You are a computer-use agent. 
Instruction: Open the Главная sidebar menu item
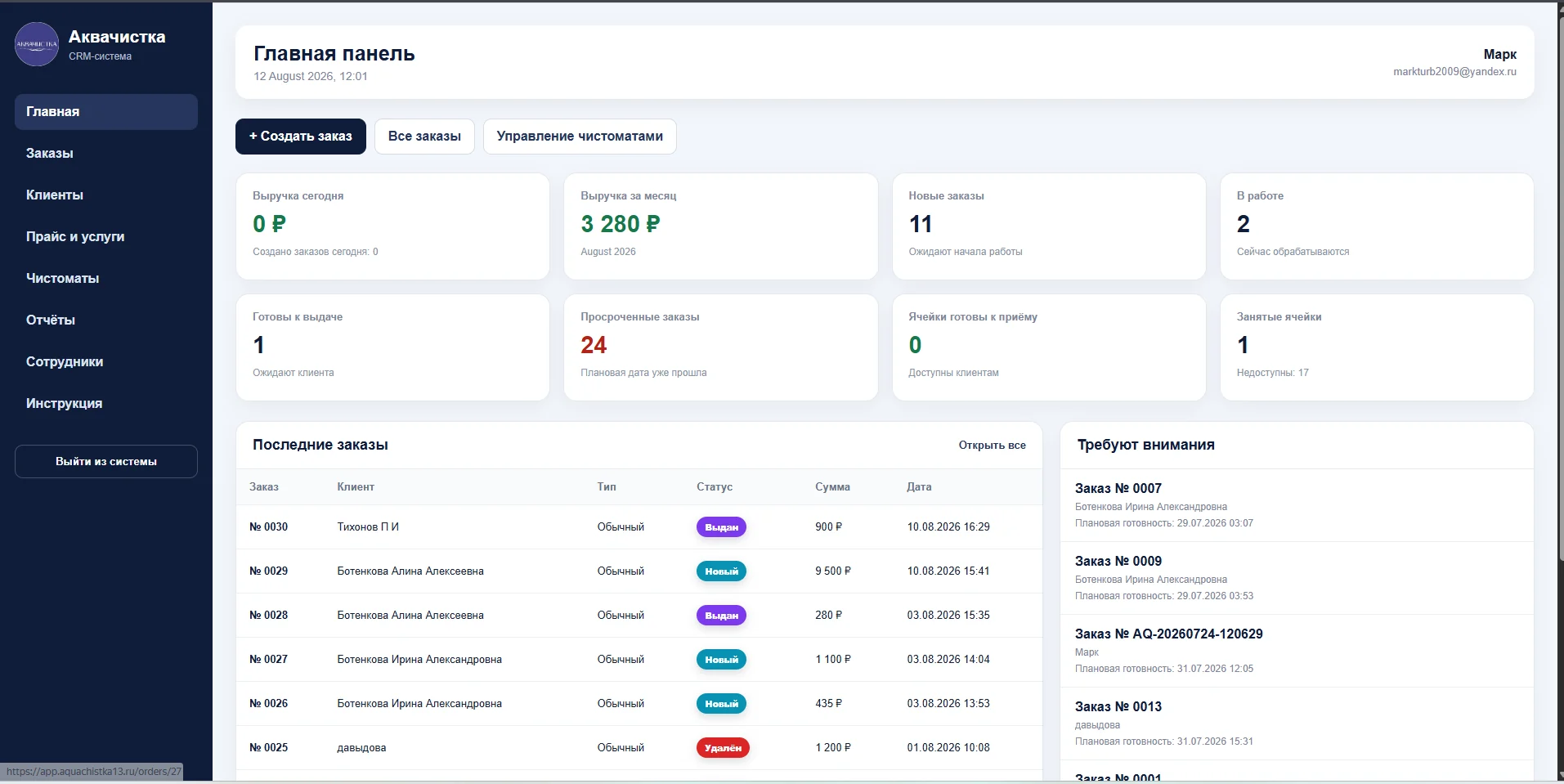106,112
